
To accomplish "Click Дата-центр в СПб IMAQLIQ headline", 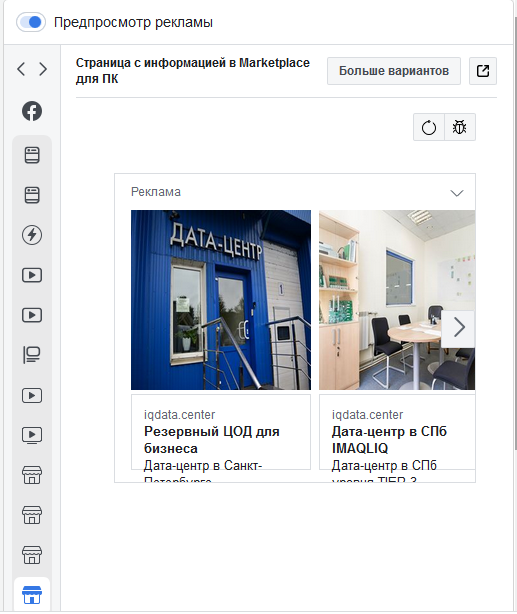I will (389, 440).
